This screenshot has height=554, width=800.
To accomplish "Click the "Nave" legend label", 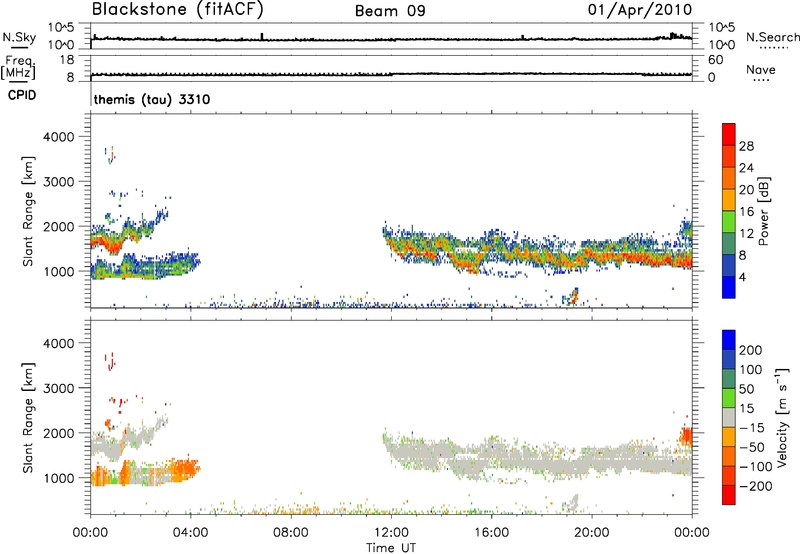I will pos(760,70).
